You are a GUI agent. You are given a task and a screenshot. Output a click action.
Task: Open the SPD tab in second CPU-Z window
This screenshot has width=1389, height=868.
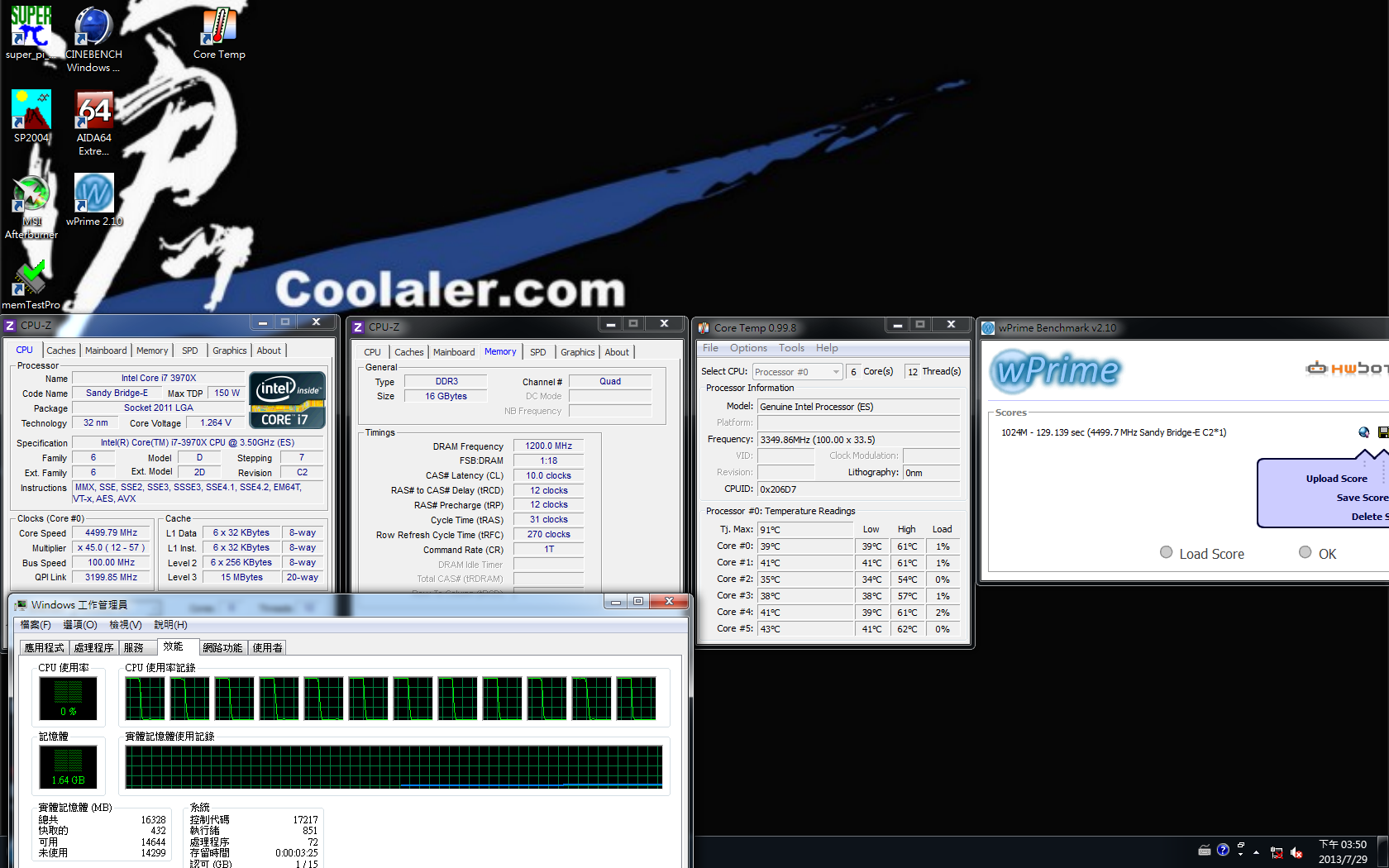[x=538, y=352]
